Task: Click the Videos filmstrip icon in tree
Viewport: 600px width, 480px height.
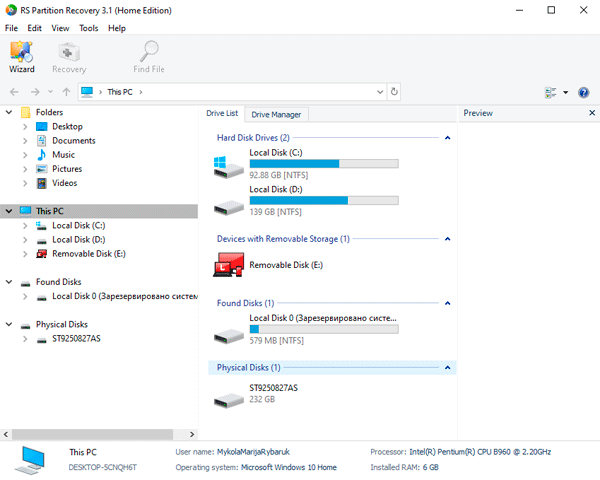Action: coord(41,183)
